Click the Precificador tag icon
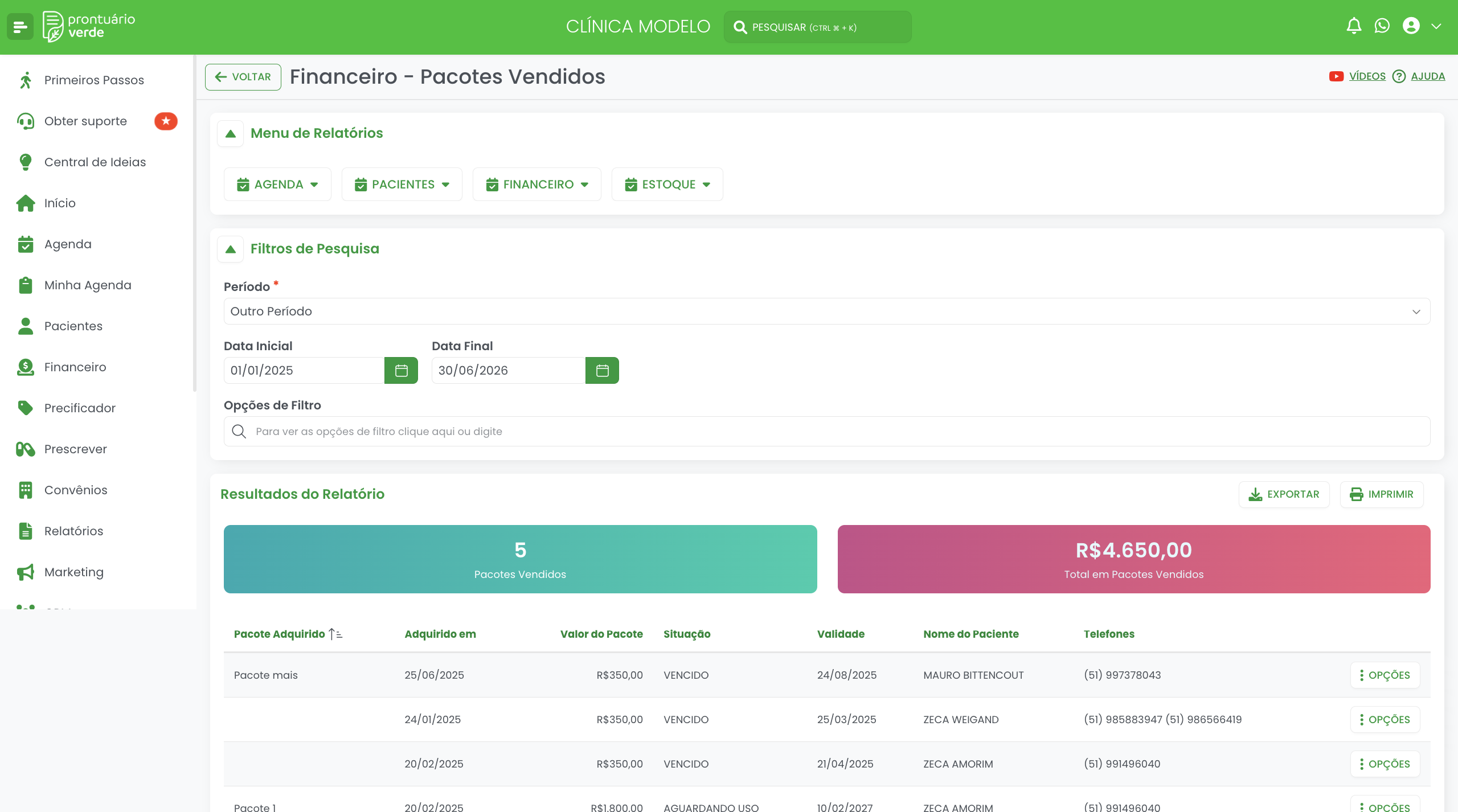Image resolution: width=1458 pixels, height=812 pixels. click(x=25, y=408)
